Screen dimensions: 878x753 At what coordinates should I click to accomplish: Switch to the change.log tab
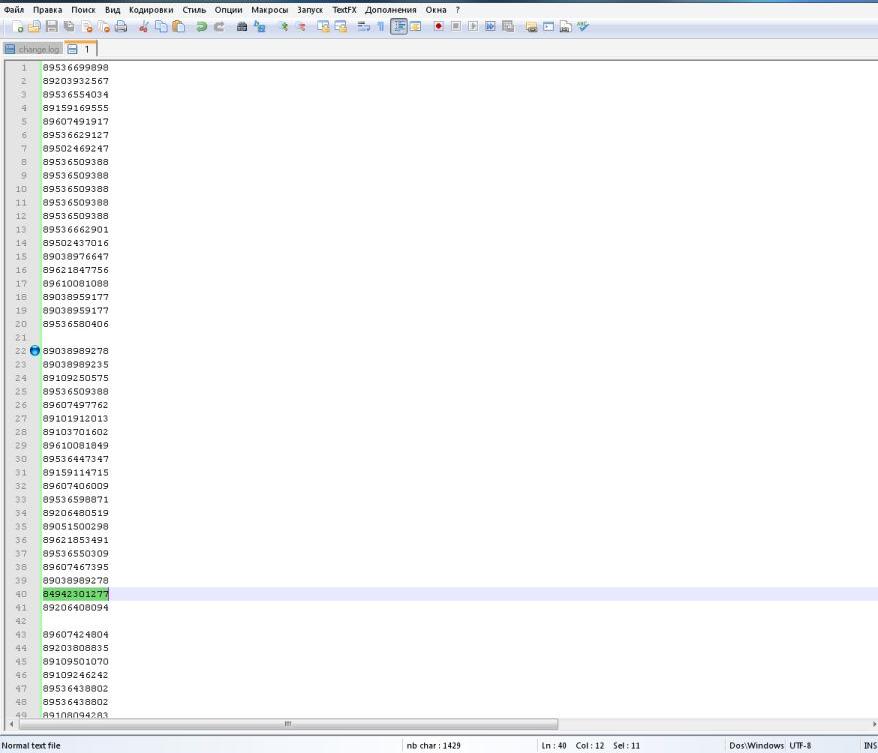point(32,49)
